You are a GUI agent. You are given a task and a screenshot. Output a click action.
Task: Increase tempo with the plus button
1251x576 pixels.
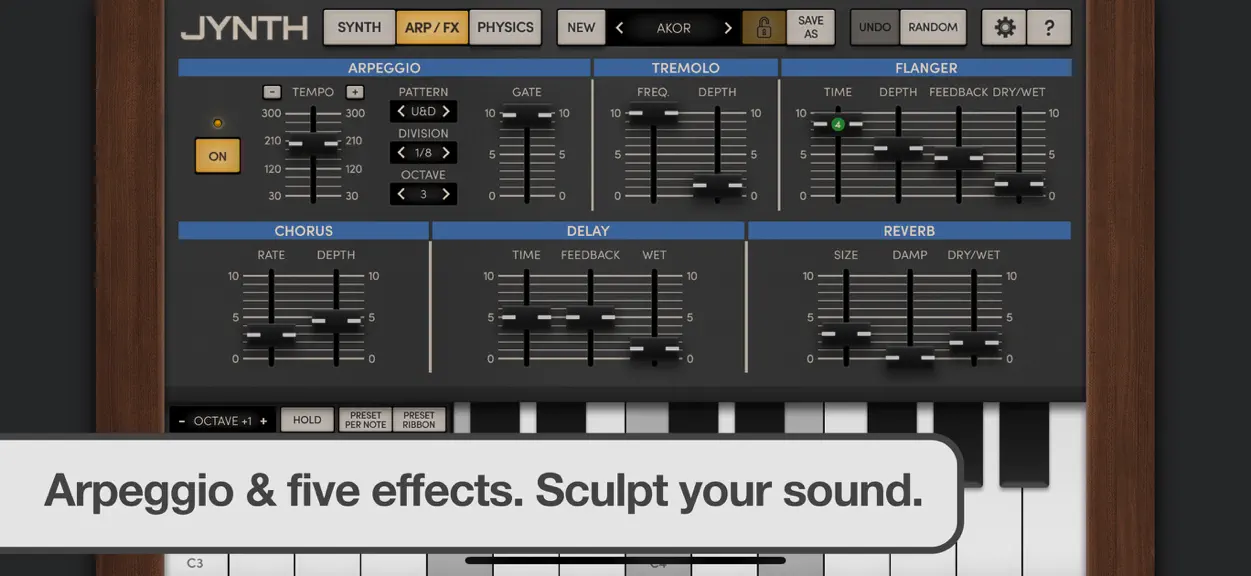point(354,92)
